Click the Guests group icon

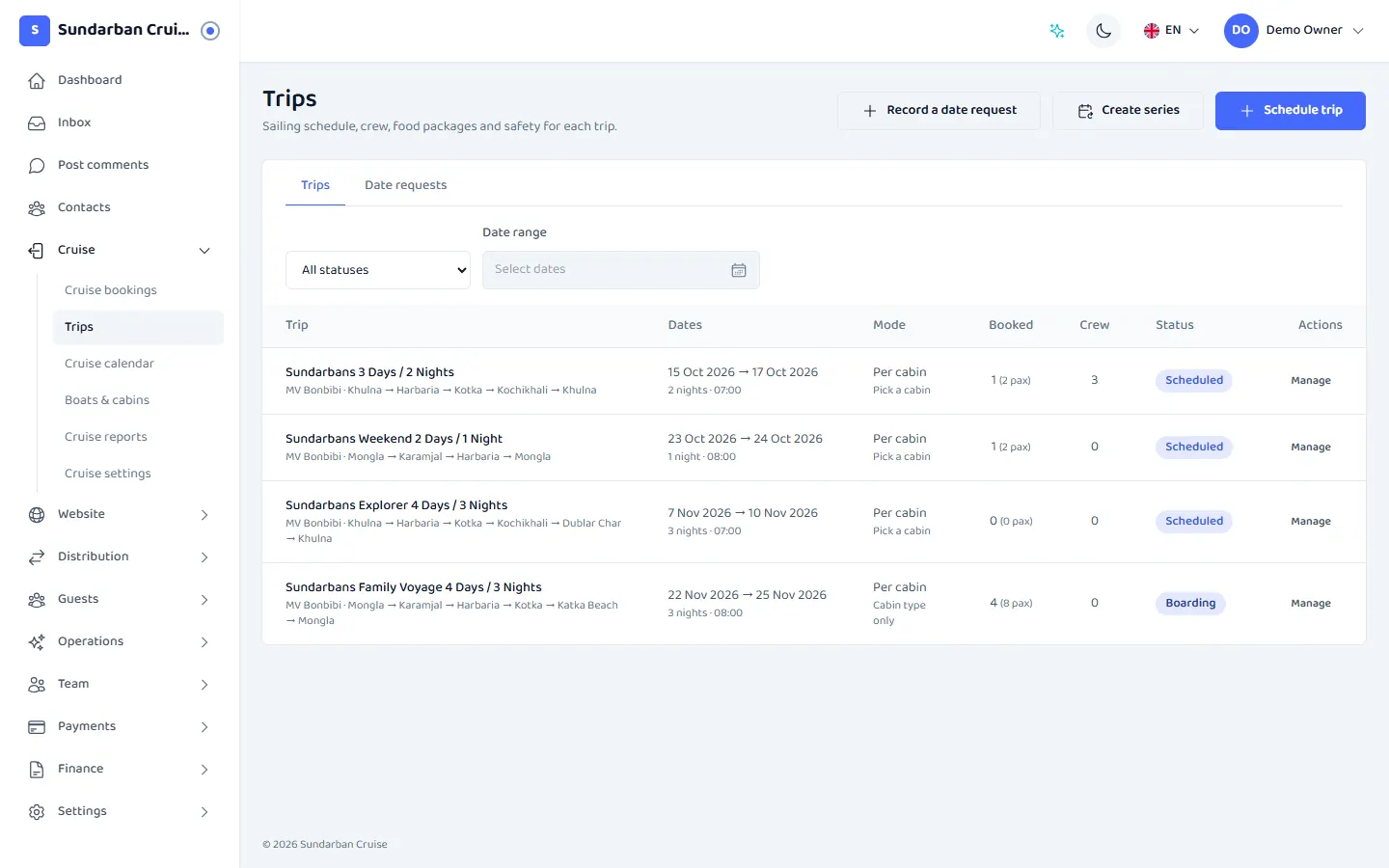click(x=37, y=599)
